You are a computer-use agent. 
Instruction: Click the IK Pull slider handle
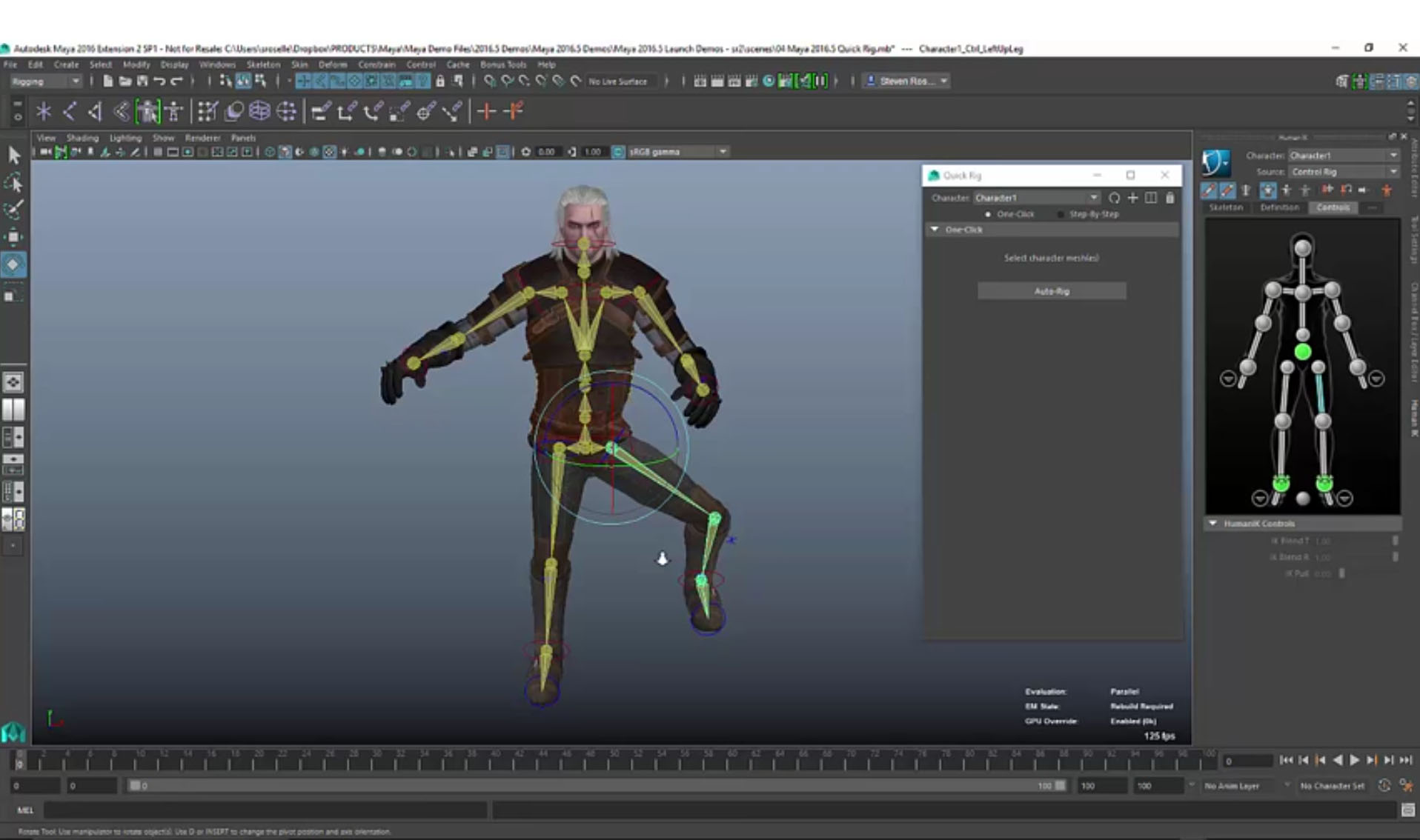(x=1341, y=573)
